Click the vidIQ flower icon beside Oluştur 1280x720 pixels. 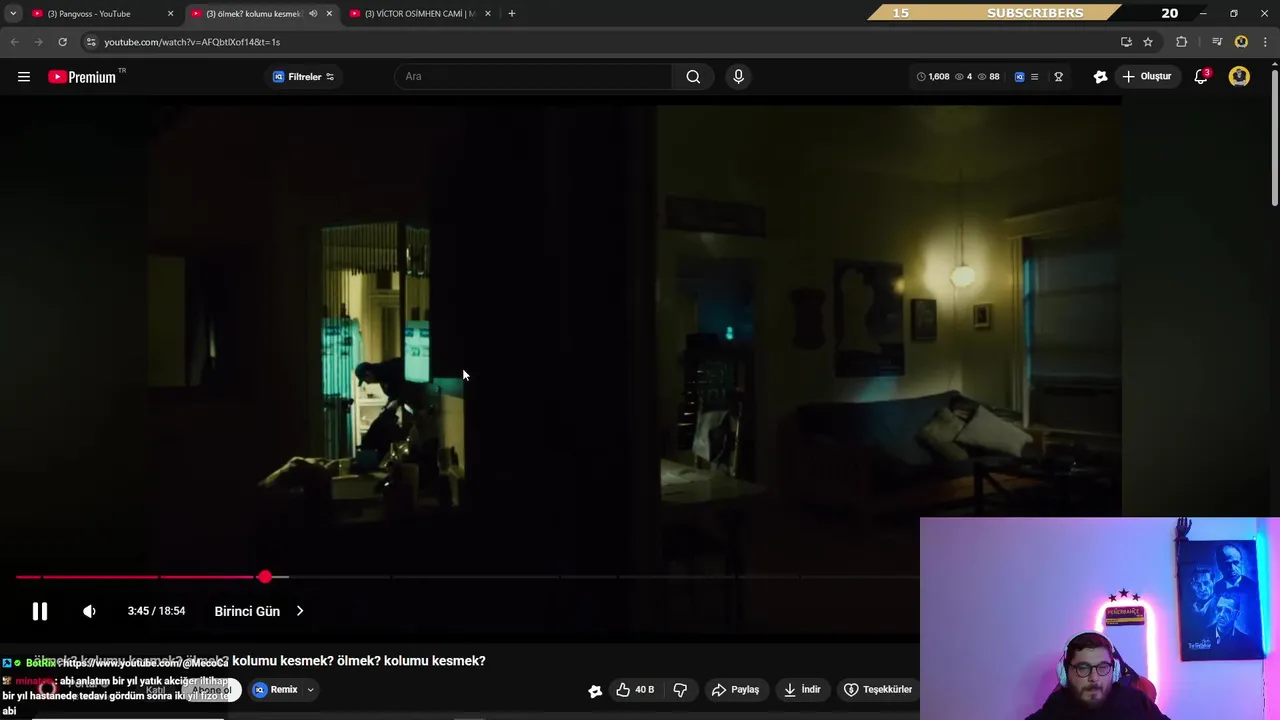(1100, 77)
